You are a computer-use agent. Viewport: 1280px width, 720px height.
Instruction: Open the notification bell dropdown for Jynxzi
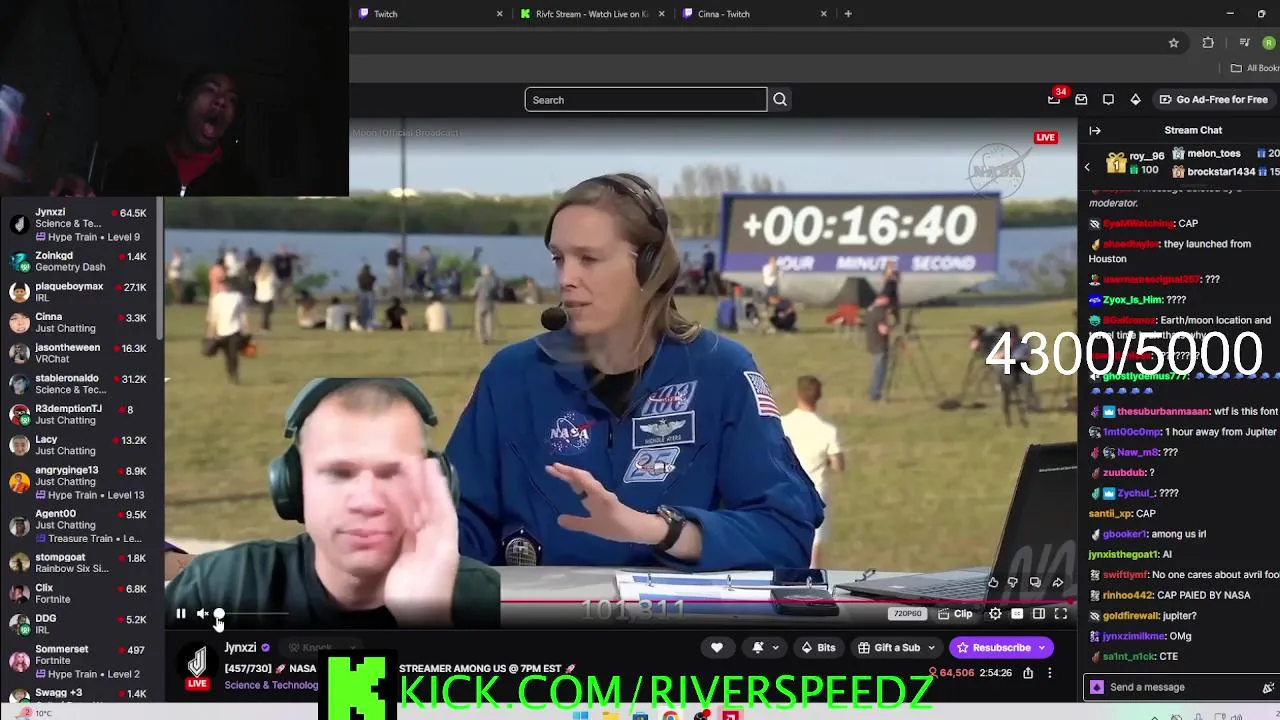point(765,648)
